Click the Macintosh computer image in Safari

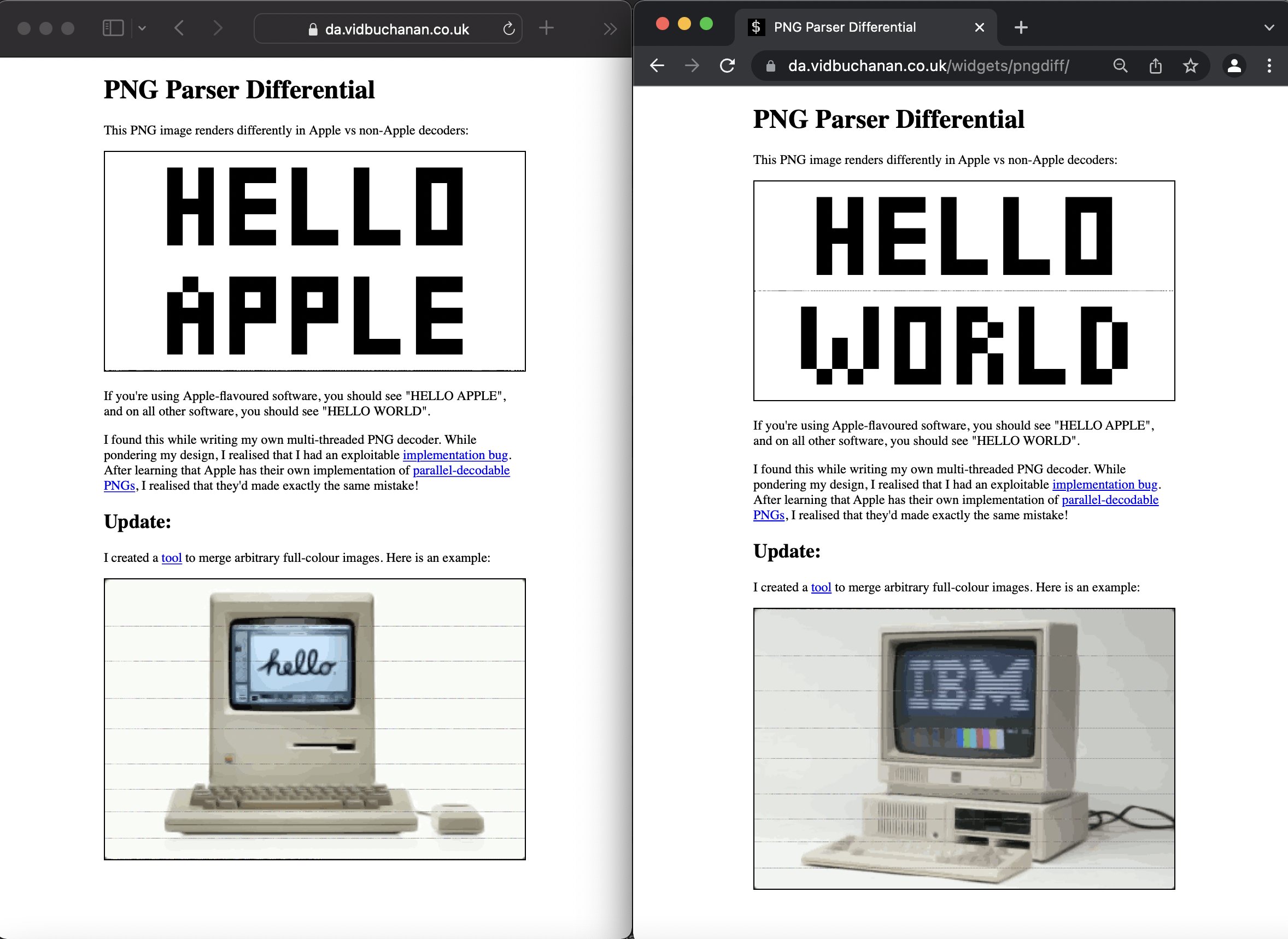tap(315, 719)
